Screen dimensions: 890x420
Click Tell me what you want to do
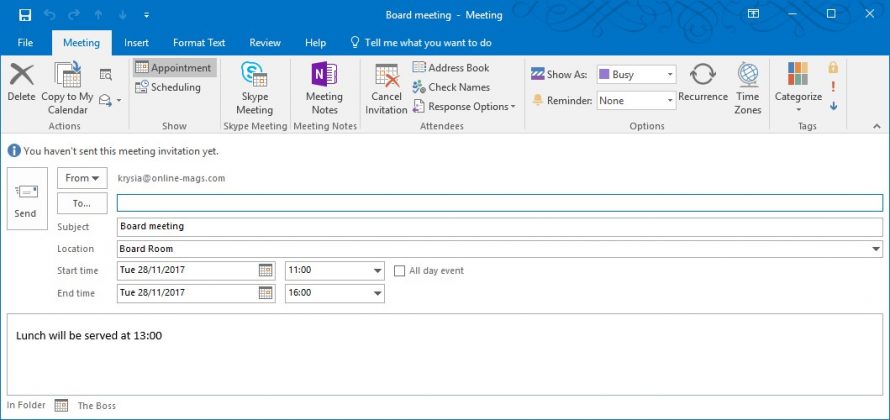[x=421, y=43]
